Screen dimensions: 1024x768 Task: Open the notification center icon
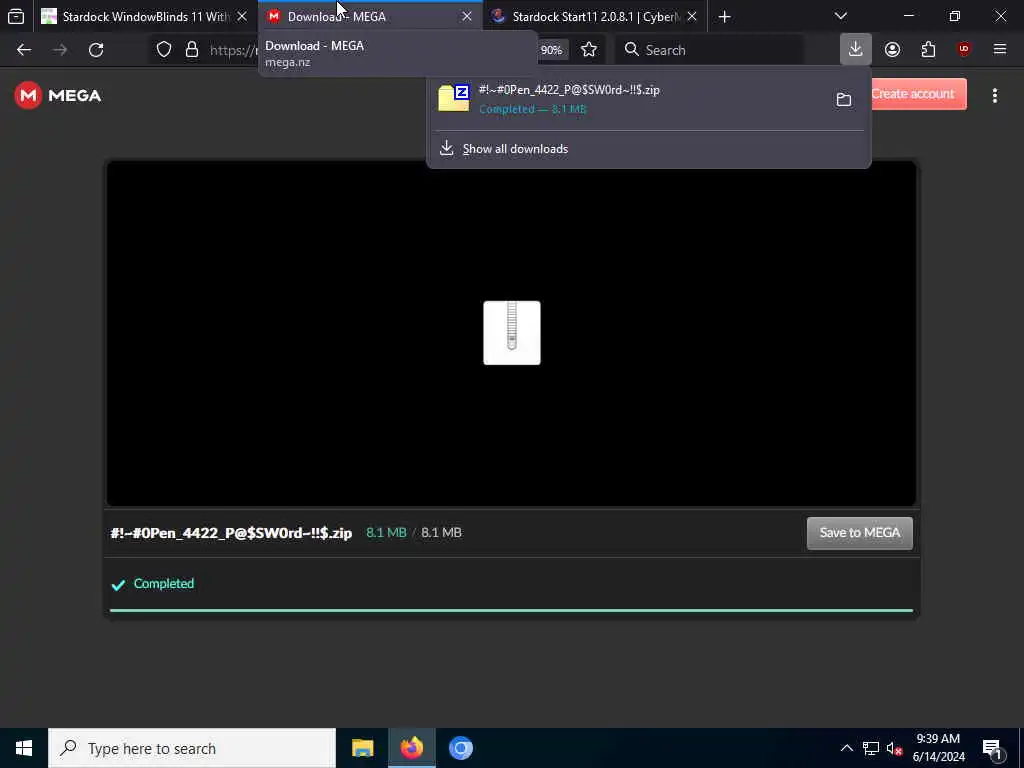point(993,748)
